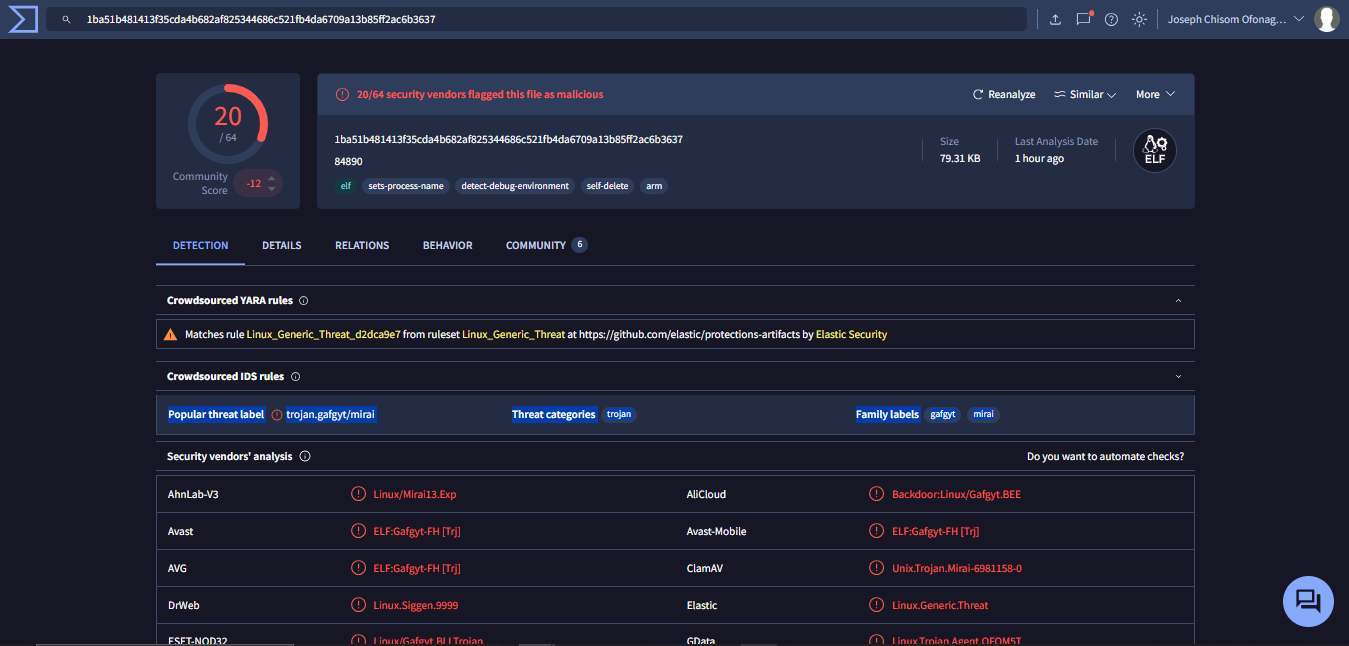The height and width of the screenshot is (646, 1349).
Task: Toggle the light/dark theme sun icon
Action: point(1139,19)
